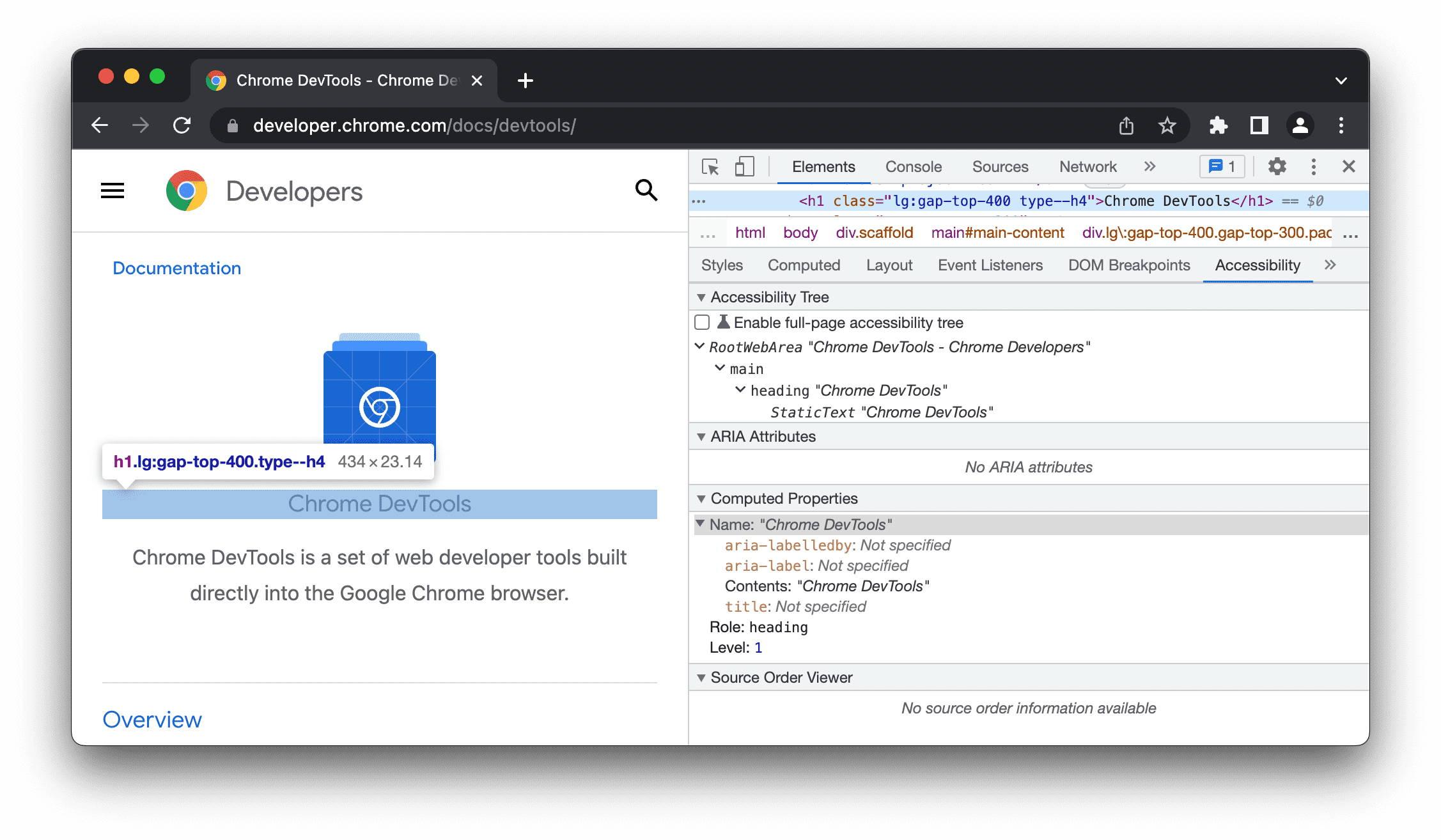This screenshot has width=1441, height=840.
Task: Click the Console panel icon
Action: (912, 166)
